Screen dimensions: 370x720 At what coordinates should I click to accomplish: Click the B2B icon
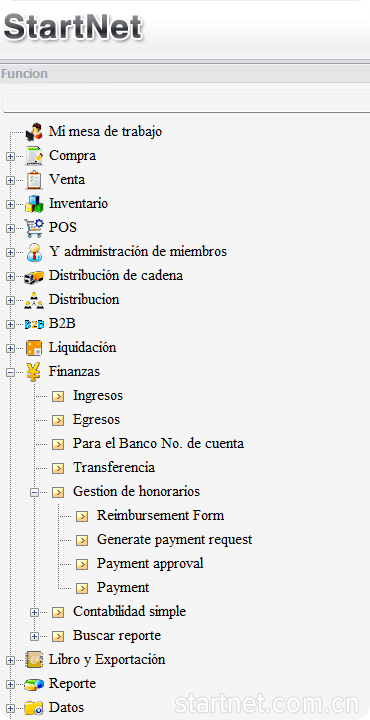[x=34, y=324]
